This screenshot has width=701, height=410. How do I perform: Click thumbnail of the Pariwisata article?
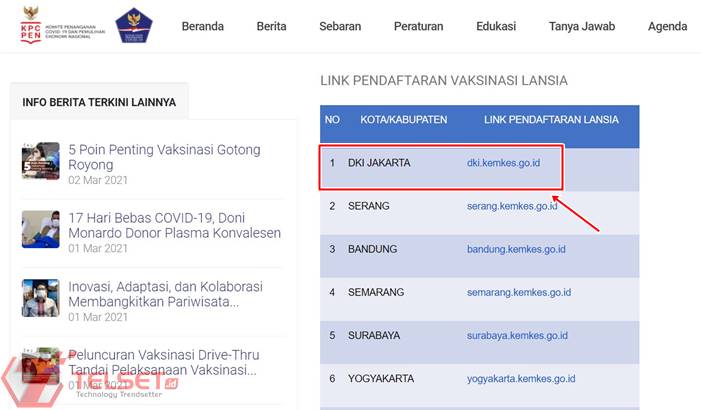pos(41,298)
